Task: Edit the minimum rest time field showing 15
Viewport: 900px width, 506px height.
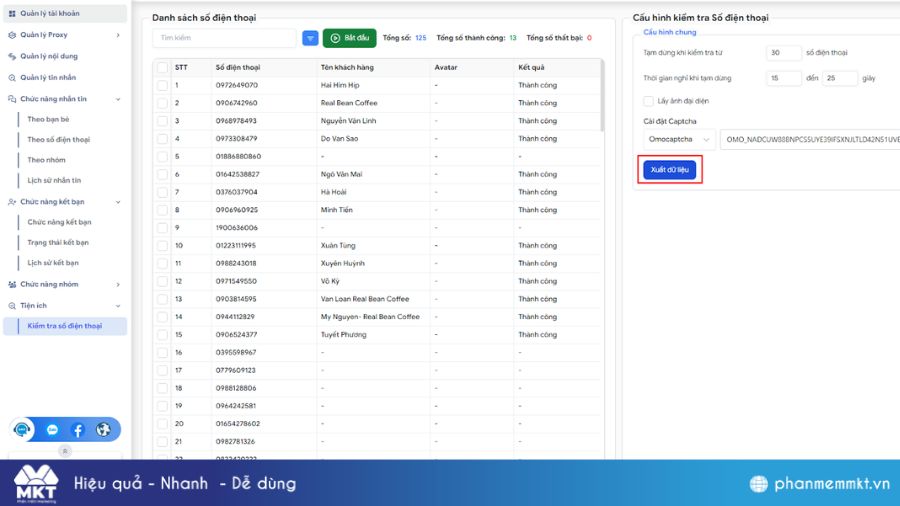Action: click(783, 78)
